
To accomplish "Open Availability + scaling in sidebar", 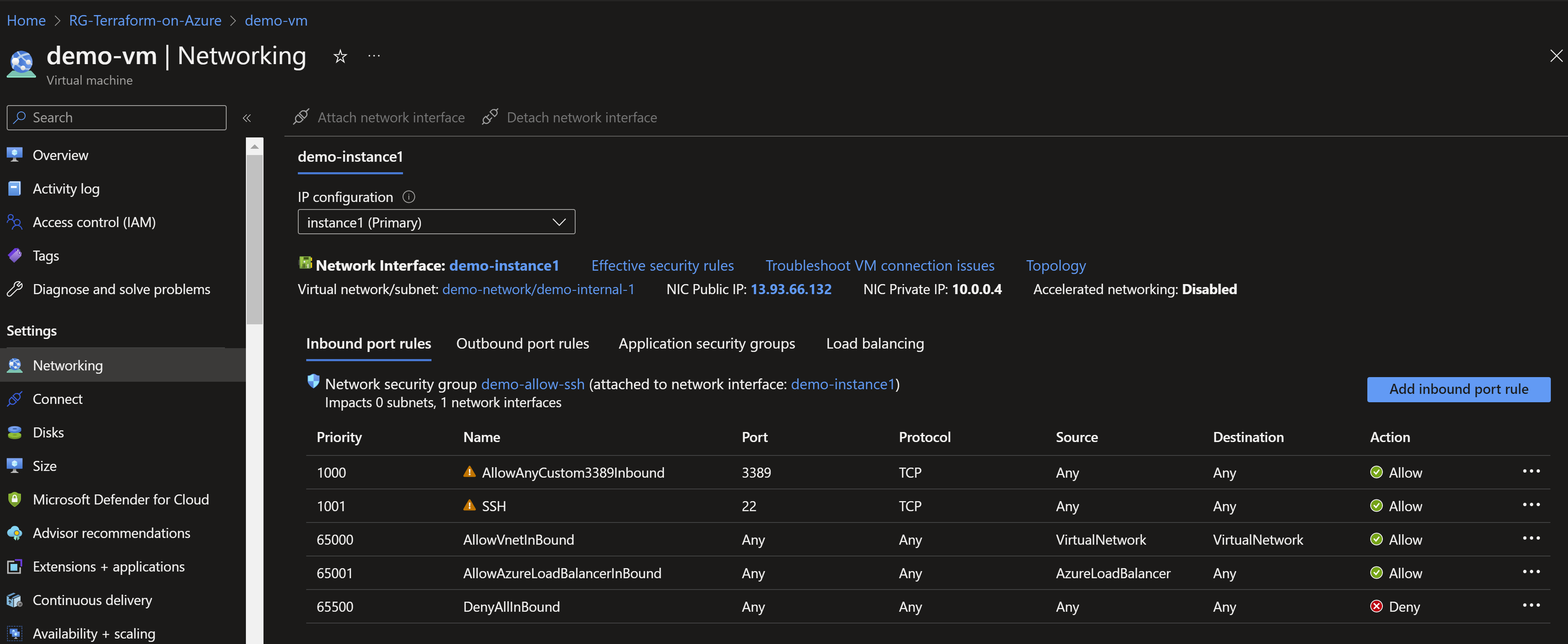I will (94, 634).
